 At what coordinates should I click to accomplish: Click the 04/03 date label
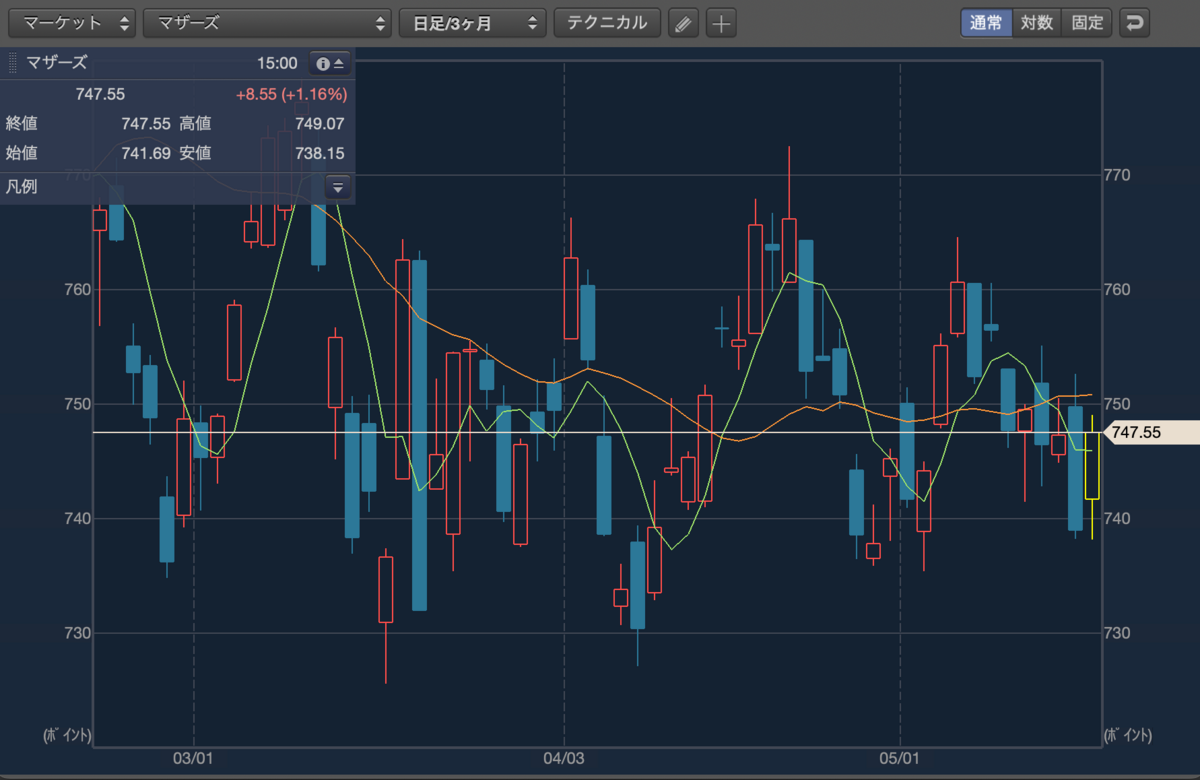[565, 758]
